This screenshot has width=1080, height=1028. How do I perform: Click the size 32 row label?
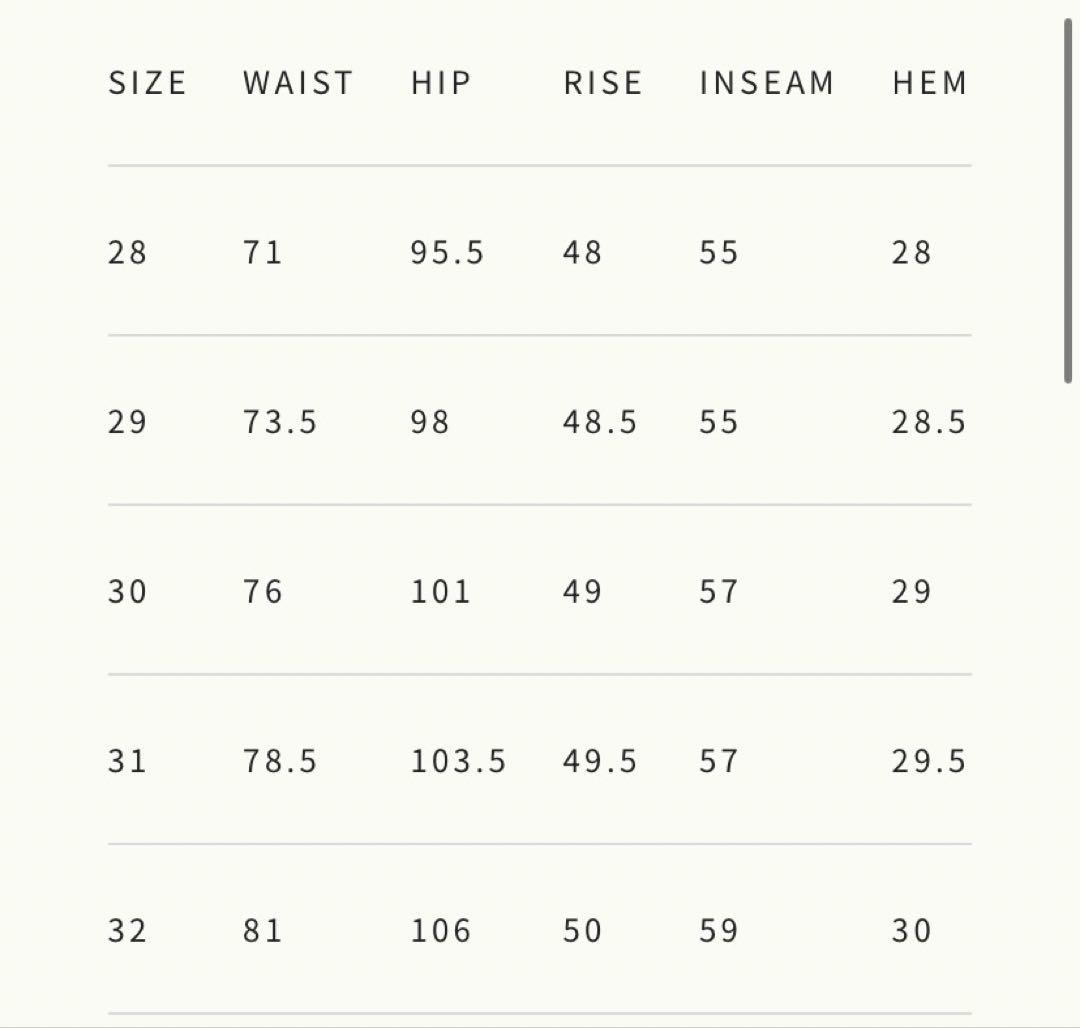tap(127, 932)
